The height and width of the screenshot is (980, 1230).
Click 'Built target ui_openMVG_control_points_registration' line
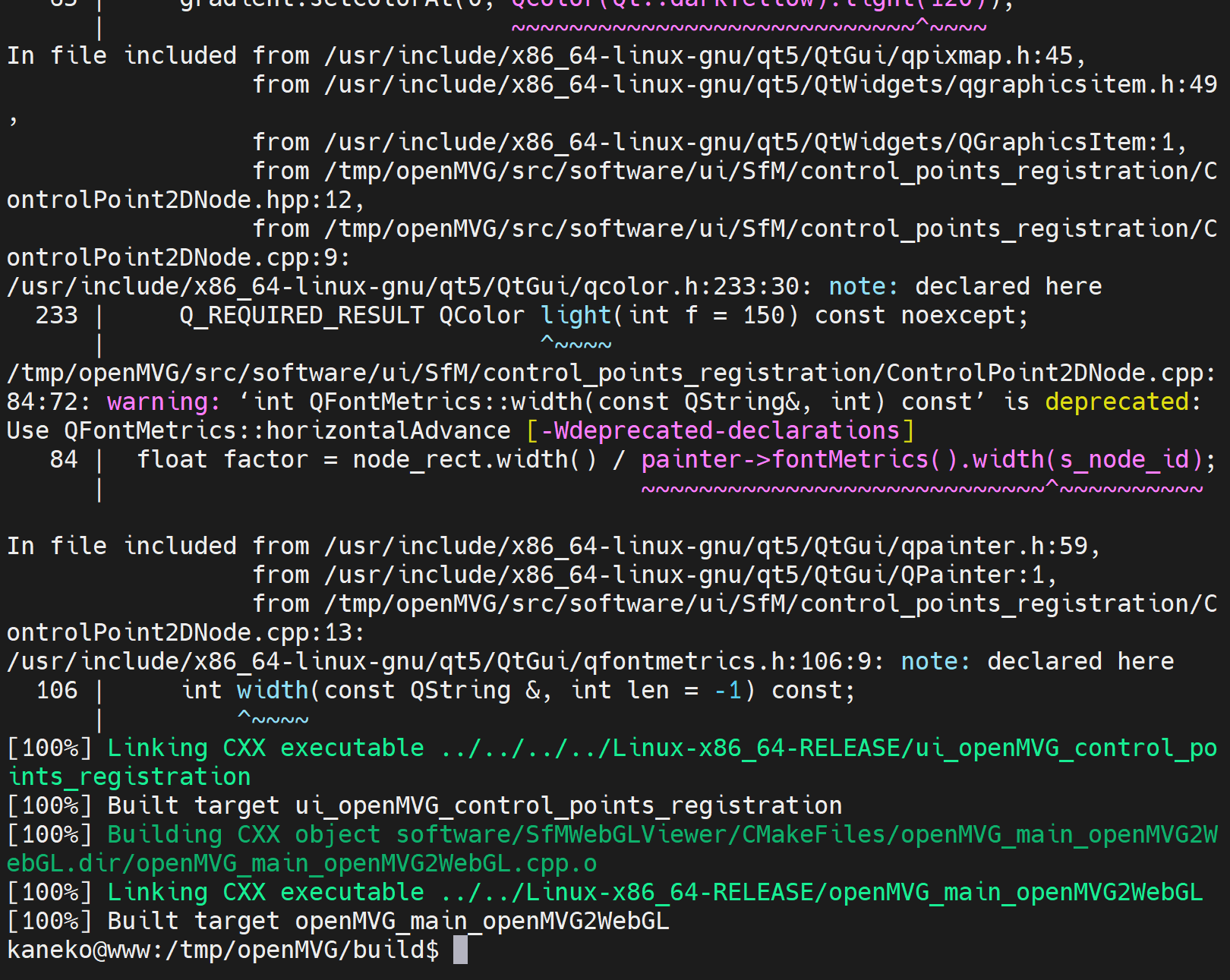pyautogui.click(x=424, y=805)
